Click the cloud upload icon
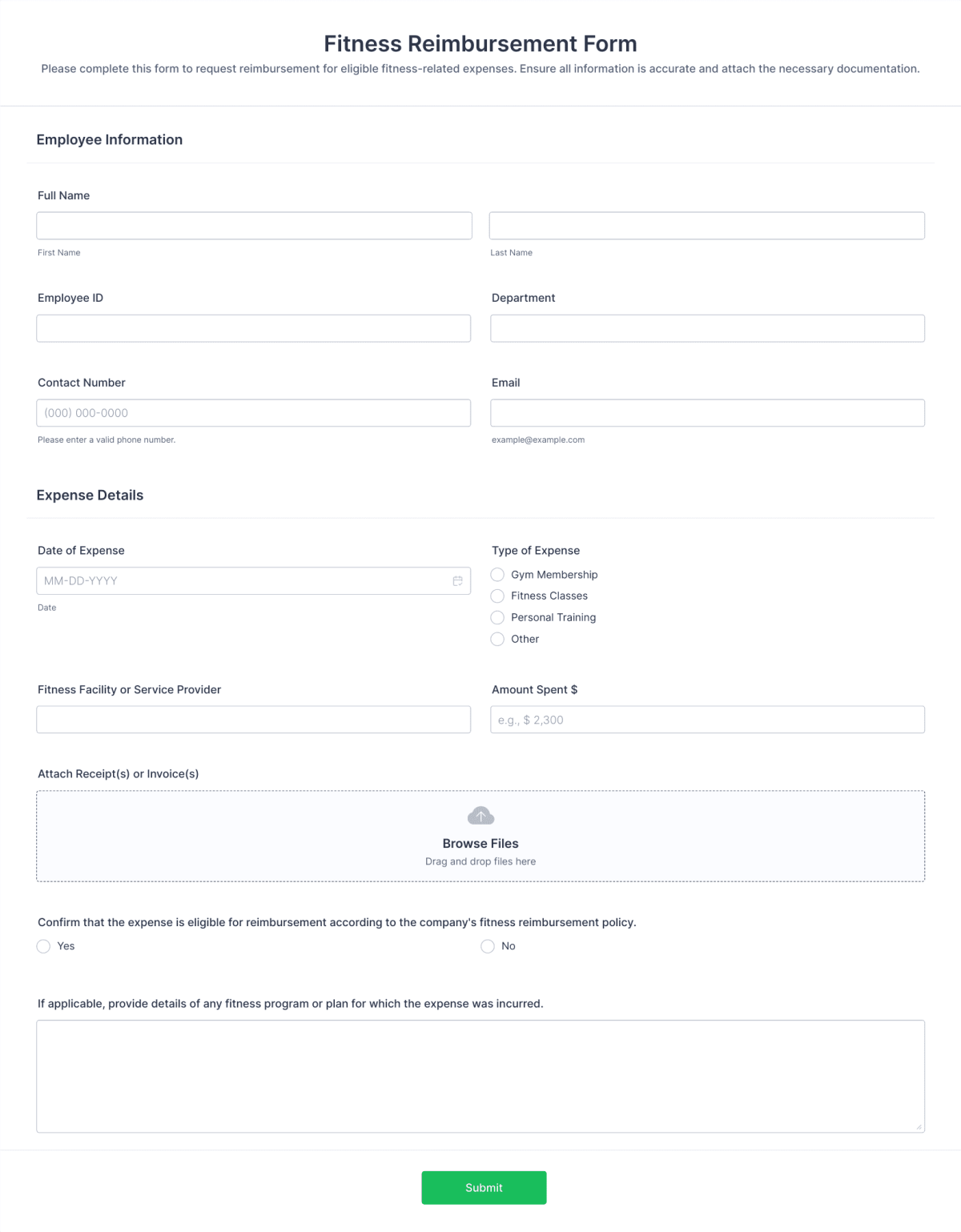Viewport: 961px width, 1232px height. (480, 815)
